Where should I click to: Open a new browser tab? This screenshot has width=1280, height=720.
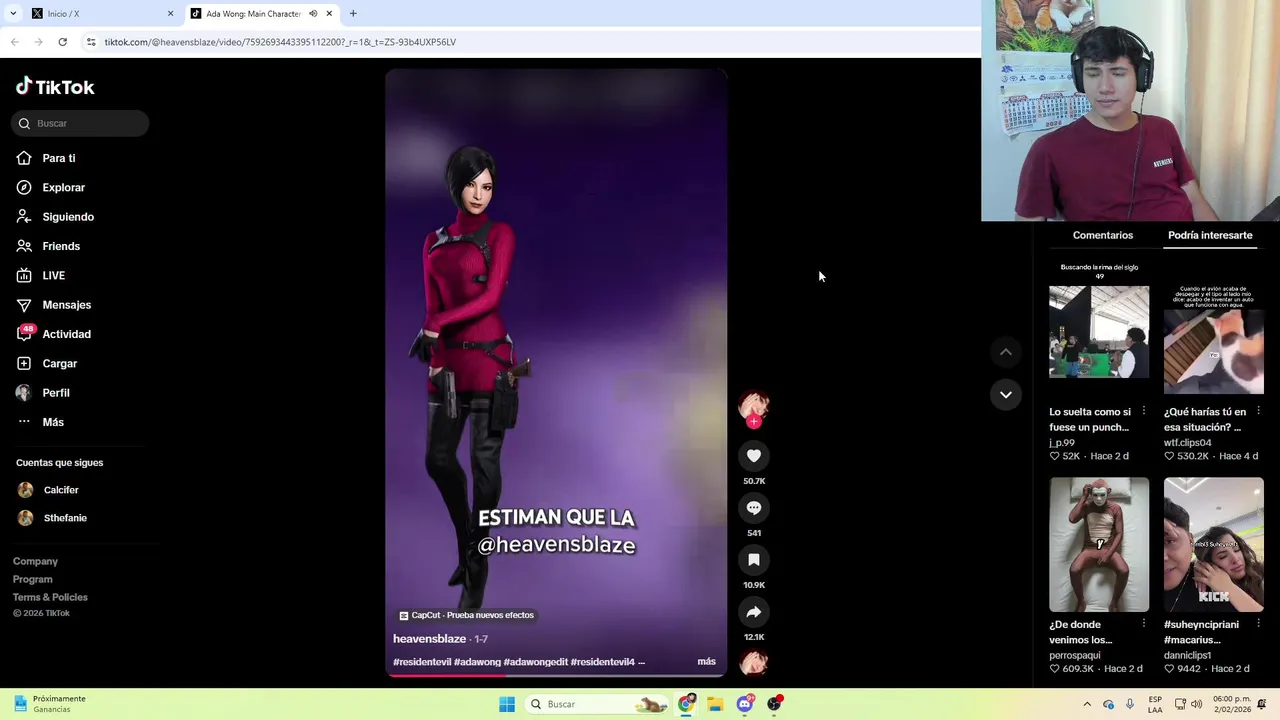coord(353,14)
